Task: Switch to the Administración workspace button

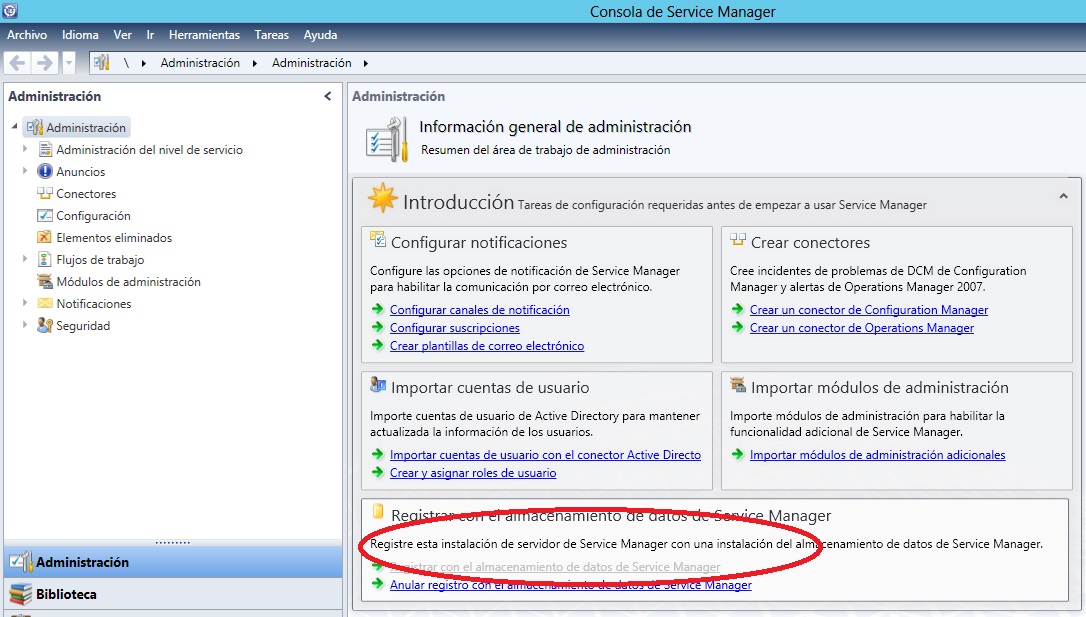Action: pyautogui.click(x=82, y=562)
